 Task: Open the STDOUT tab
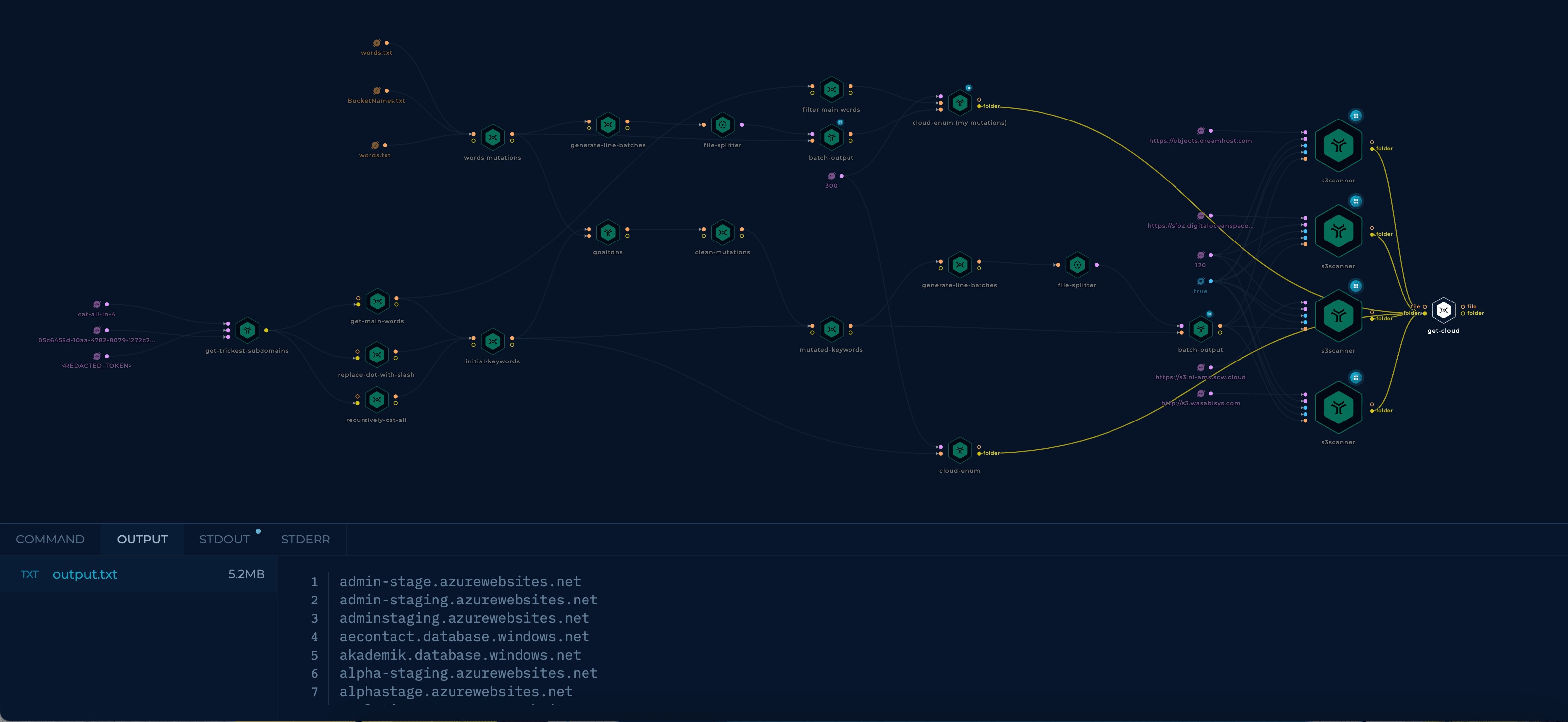[224, 540]
